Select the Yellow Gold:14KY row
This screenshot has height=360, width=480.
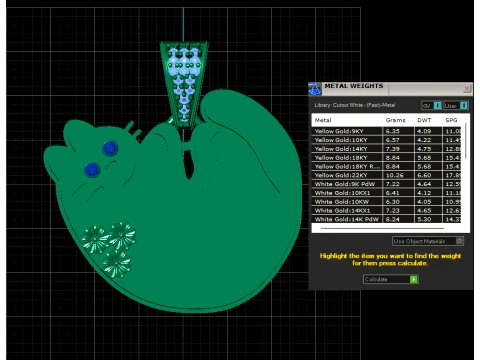coord(387,149)
